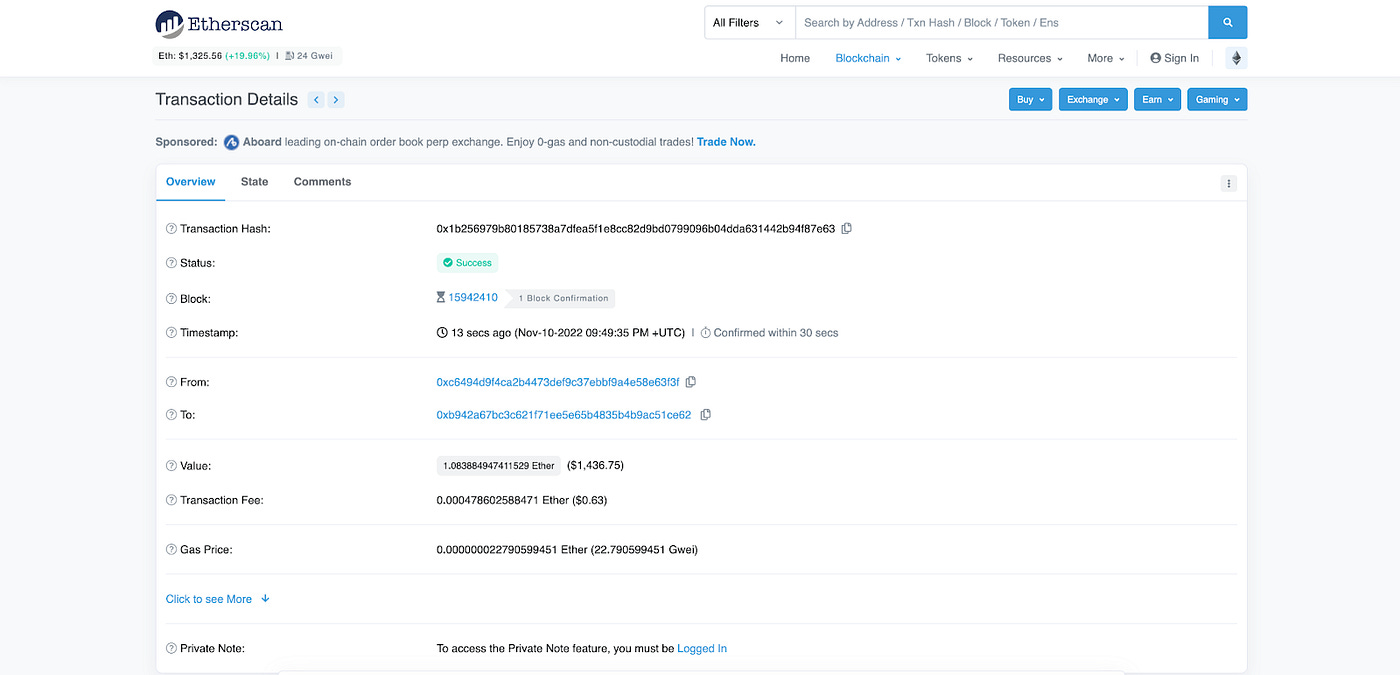The width and height of the screenshot is (1400, 675).
Task: Copy the To address to clipboard
Action: click(705, 415)
